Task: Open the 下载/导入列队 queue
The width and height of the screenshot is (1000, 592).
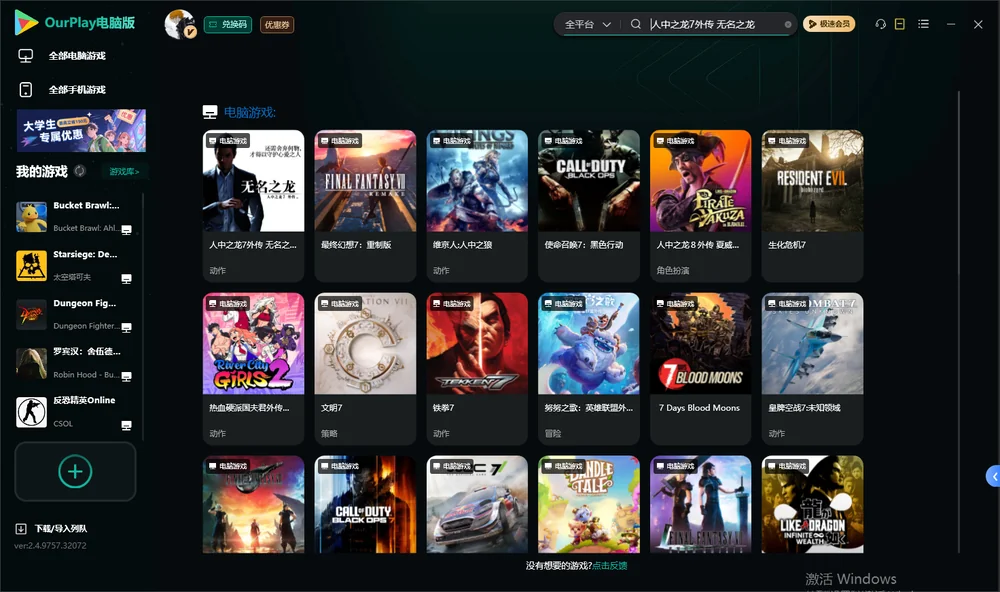Action: 51,529
